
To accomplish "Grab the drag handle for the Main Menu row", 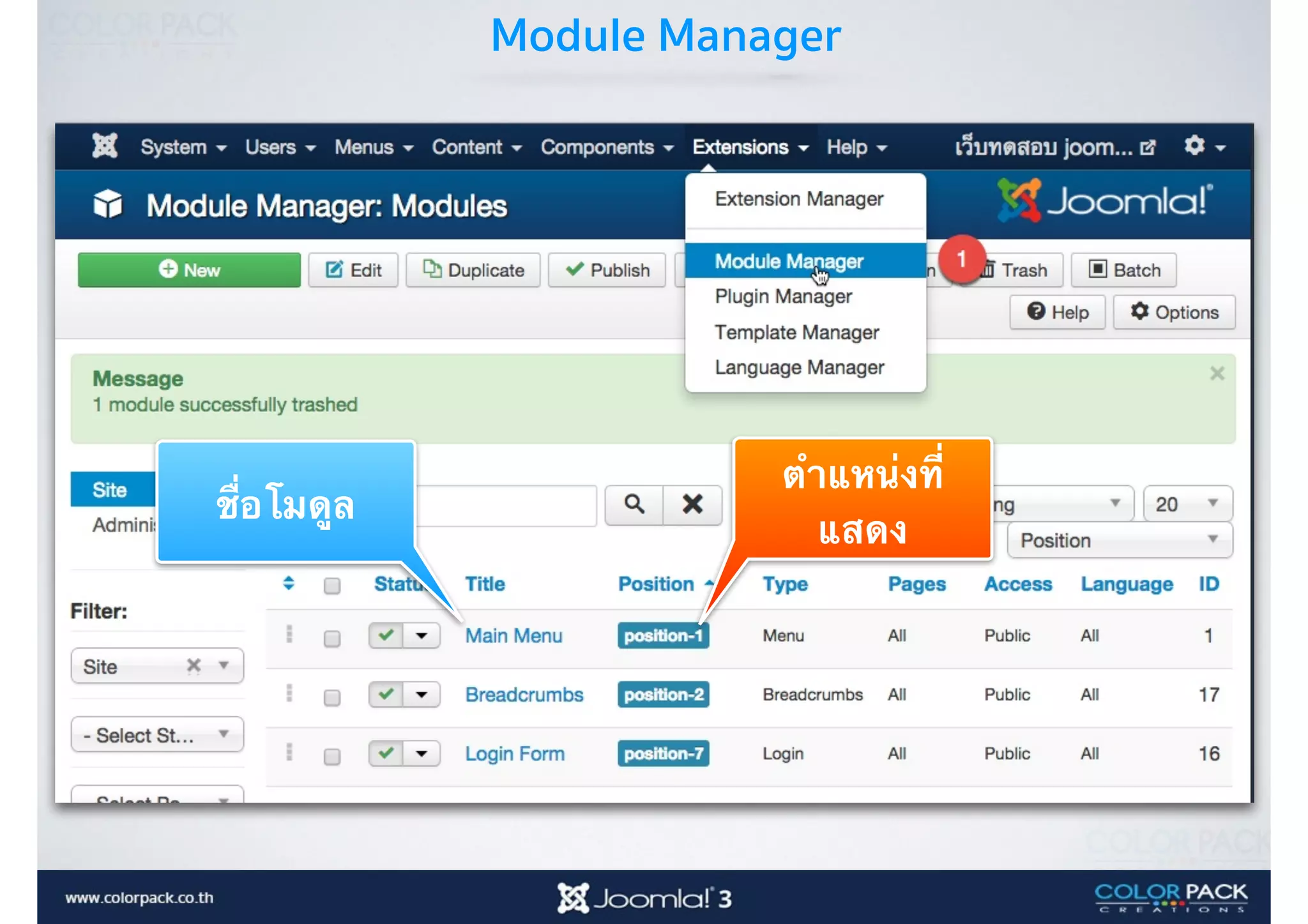I will [x=289, y=634].
